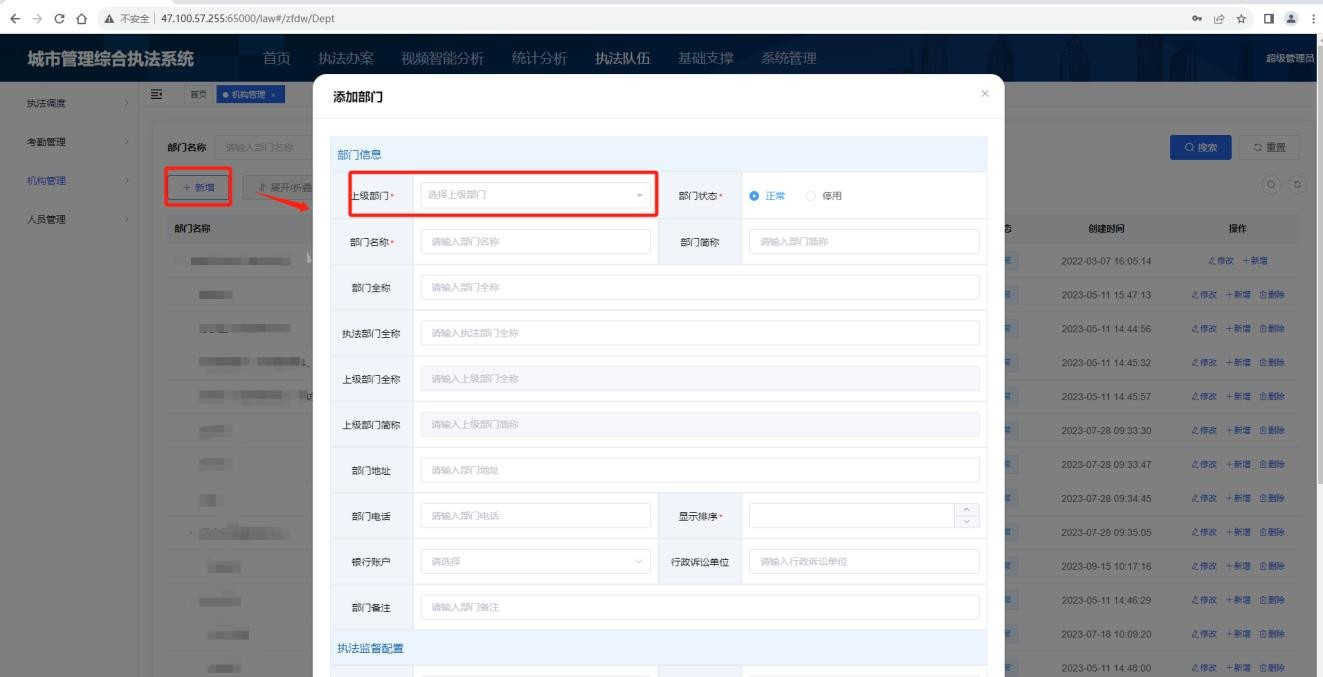Close the 添加部门 dialog with the x
The height and width of the screenshot is (677, 1323).
tap(985, 94)
